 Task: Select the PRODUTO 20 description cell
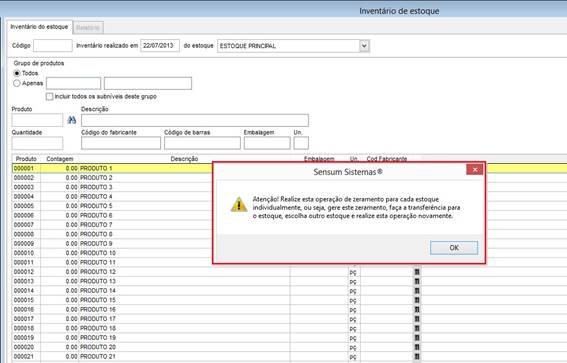coord(184,347)
